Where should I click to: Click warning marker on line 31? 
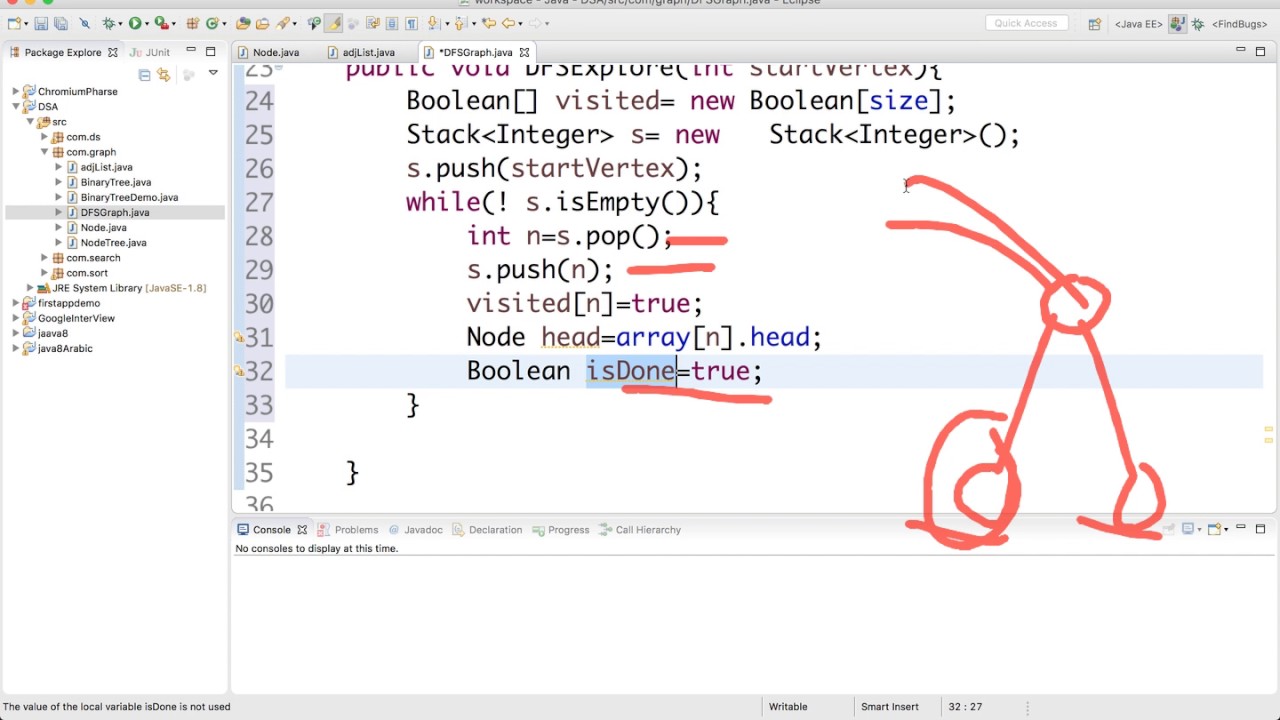[239, 338]
